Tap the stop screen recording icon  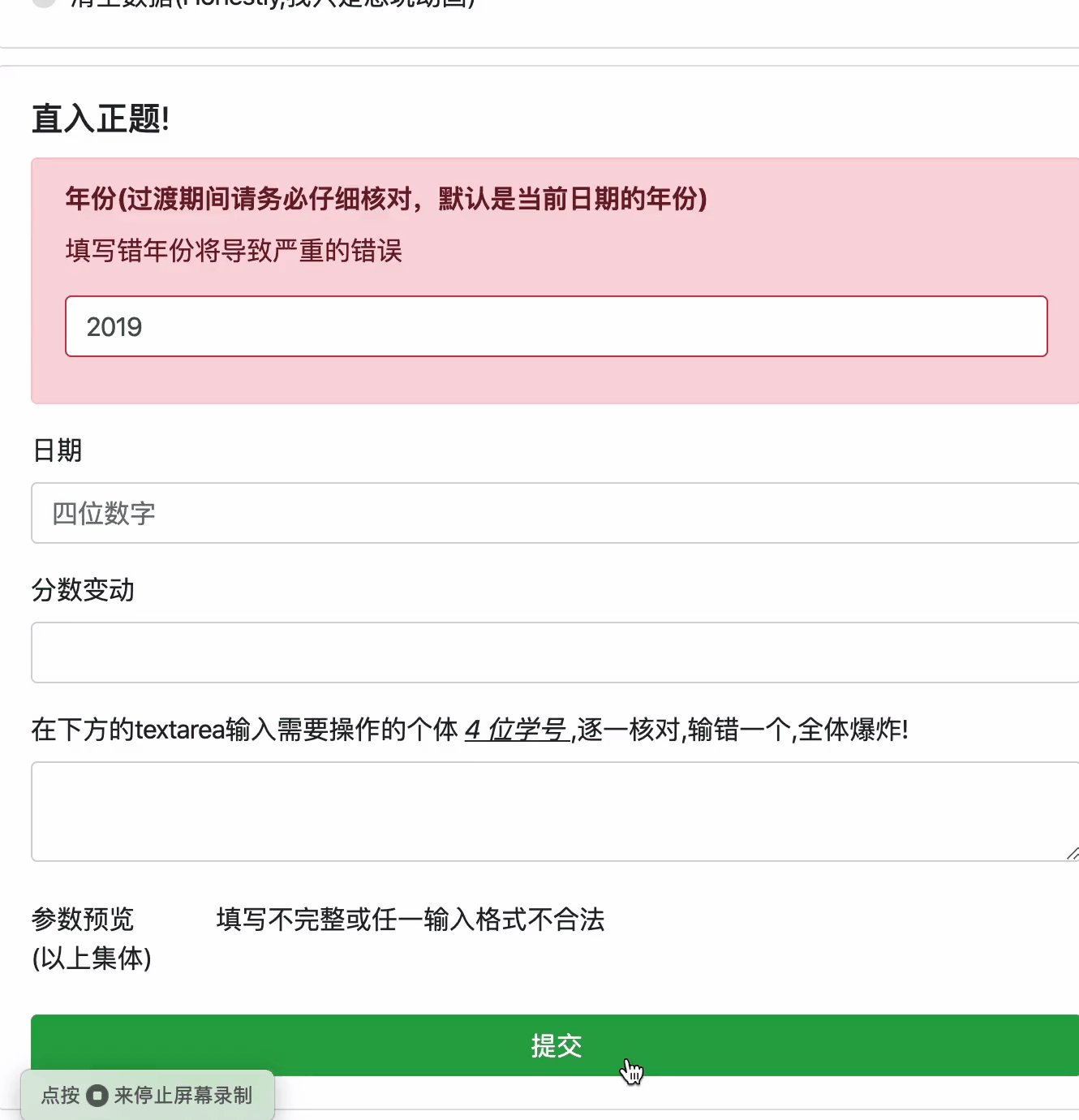(x=98, y=1096)
